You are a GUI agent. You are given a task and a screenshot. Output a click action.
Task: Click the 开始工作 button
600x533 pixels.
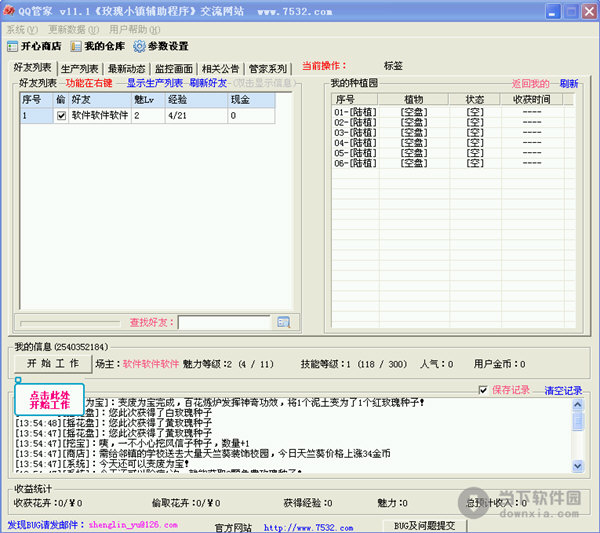(x=53, y=363)
